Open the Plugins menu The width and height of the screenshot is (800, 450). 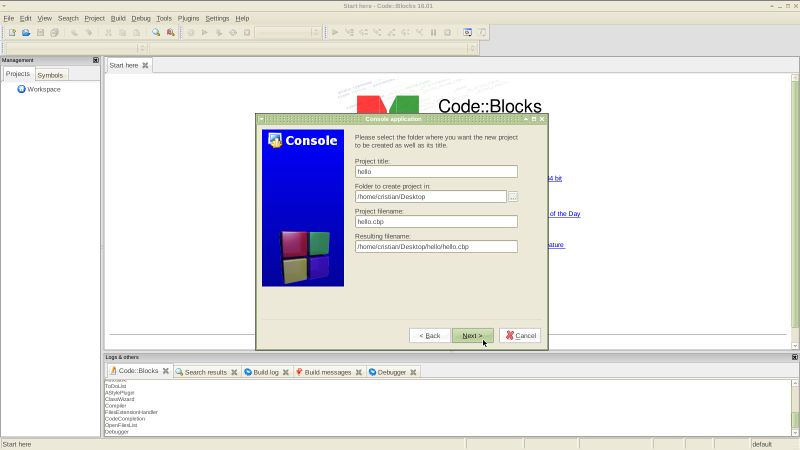click(188, 18)
